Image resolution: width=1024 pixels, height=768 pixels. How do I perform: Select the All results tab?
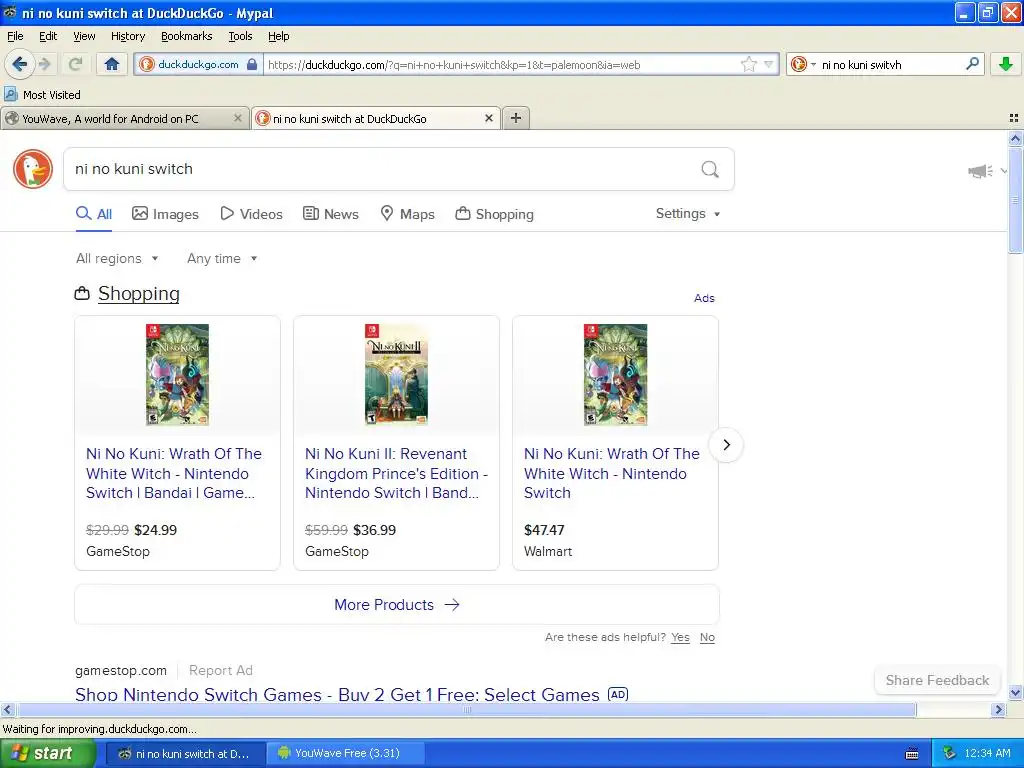[94, 214]
